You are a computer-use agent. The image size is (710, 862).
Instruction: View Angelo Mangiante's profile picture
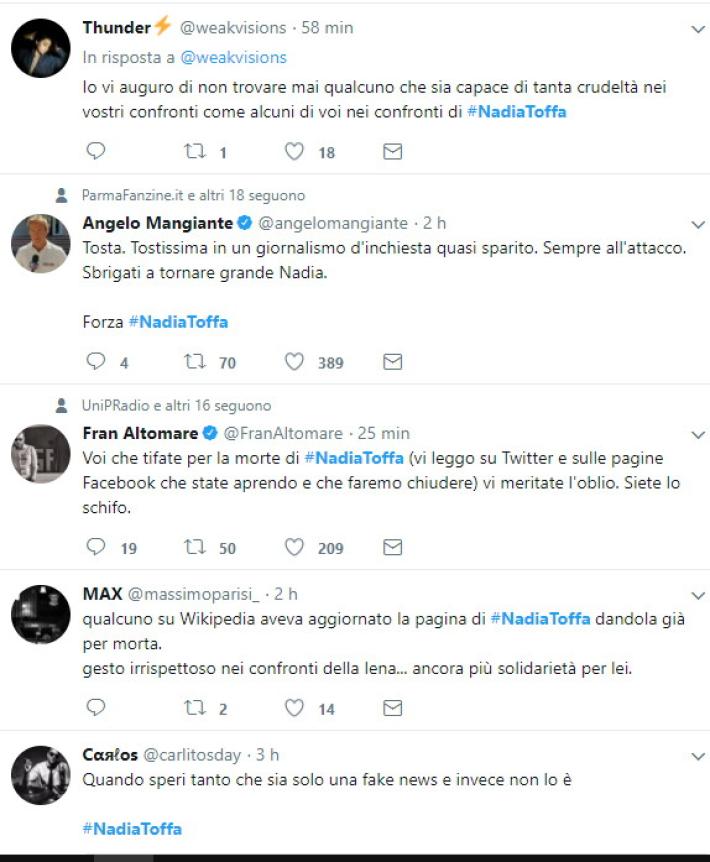click(40, 243)
